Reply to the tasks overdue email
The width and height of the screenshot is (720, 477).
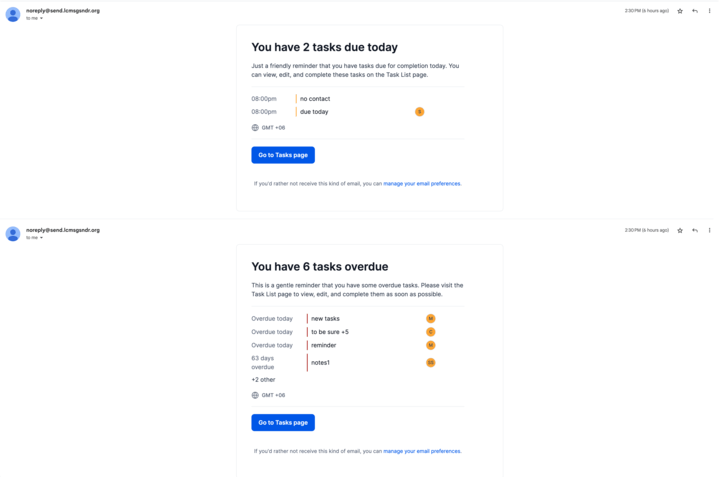(x=695, y=230)
